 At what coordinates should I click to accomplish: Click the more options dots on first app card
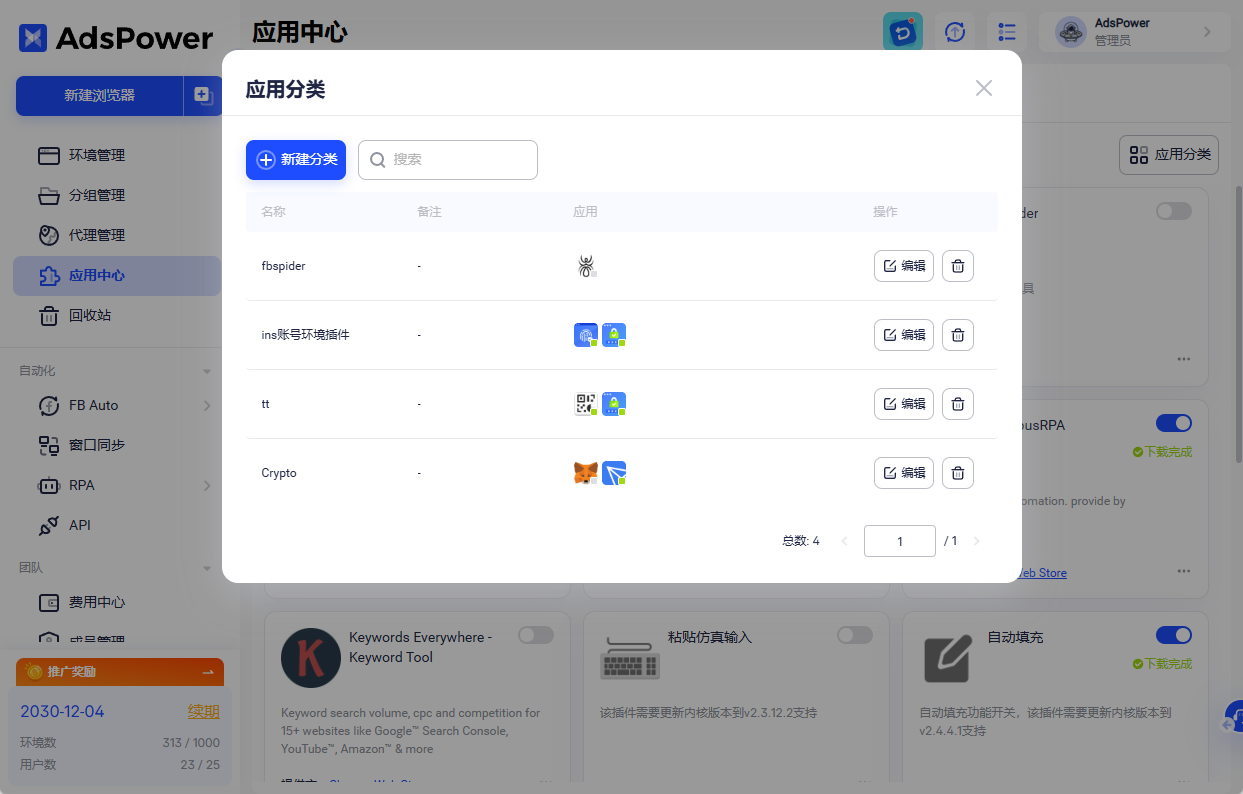click(x=1184, y=359)
